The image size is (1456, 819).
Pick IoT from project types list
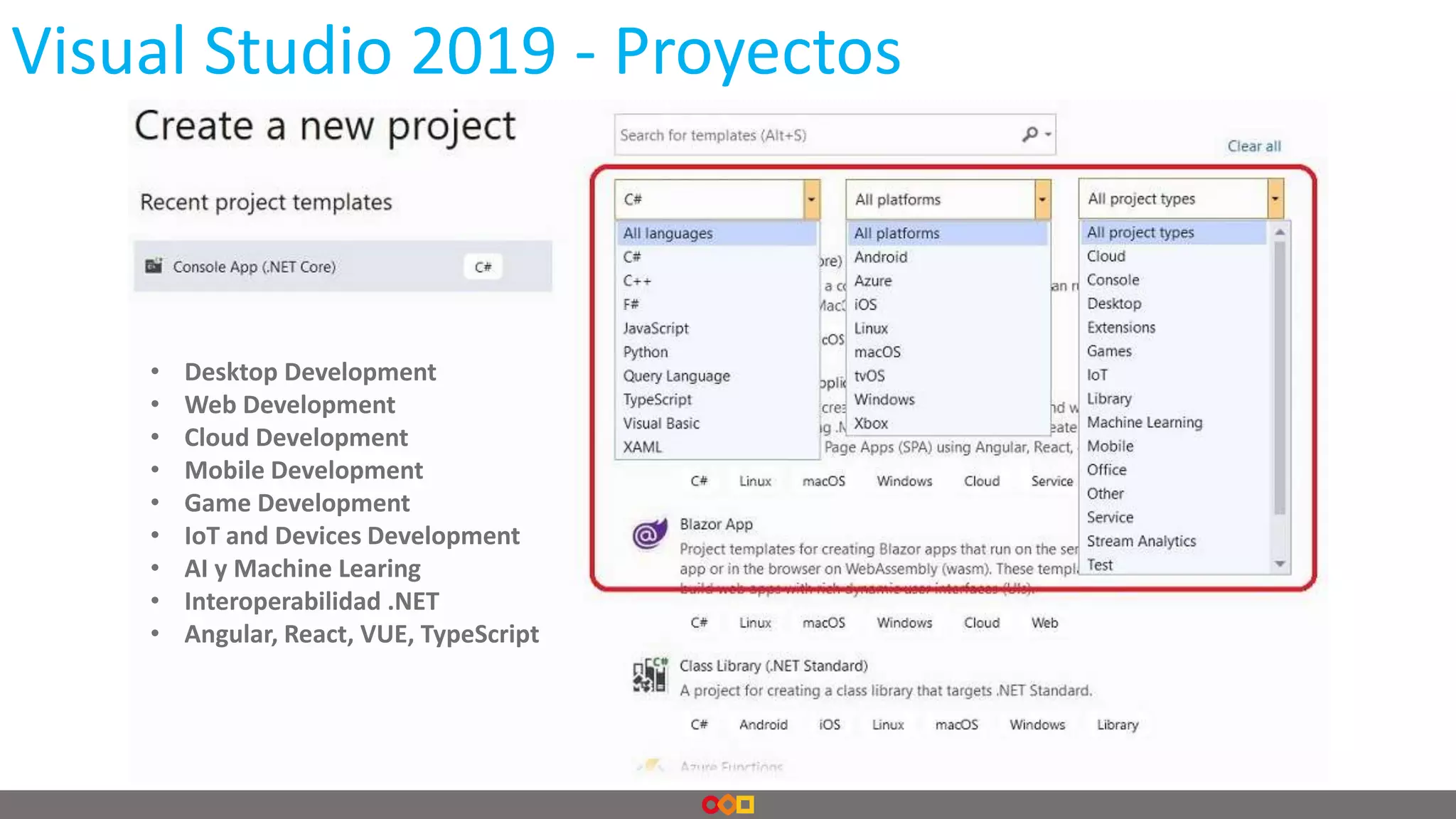point(1174,375)
